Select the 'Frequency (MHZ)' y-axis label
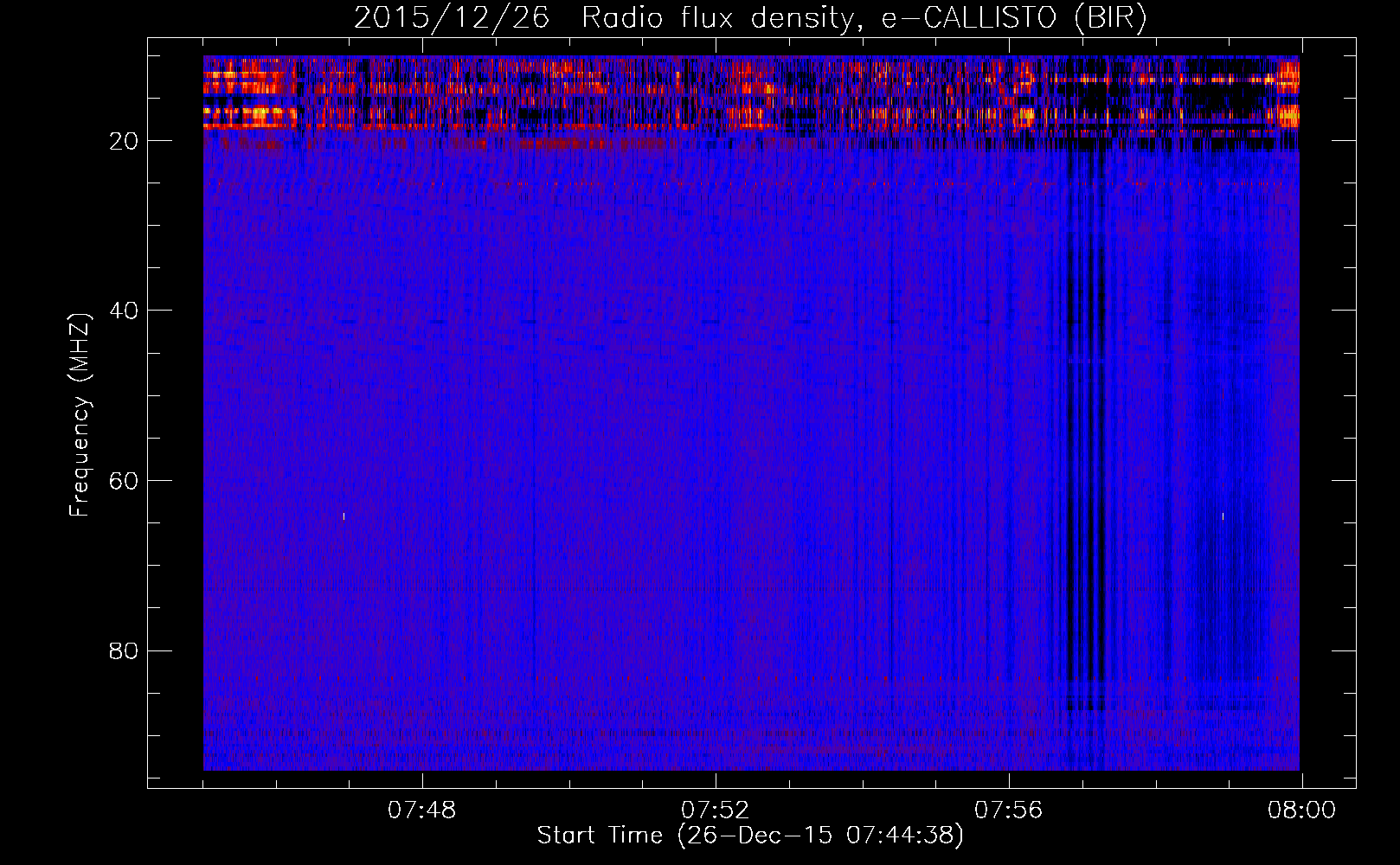Viewport: 1400px width, 865px height. point(80,415)
